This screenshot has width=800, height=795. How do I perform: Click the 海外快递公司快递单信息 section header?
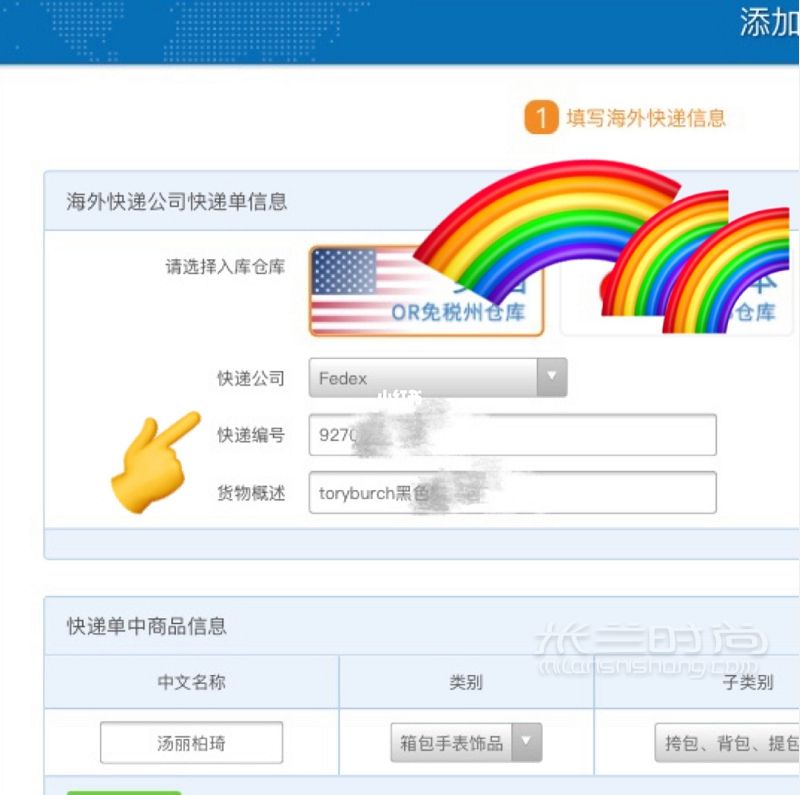tap(177, 201)
